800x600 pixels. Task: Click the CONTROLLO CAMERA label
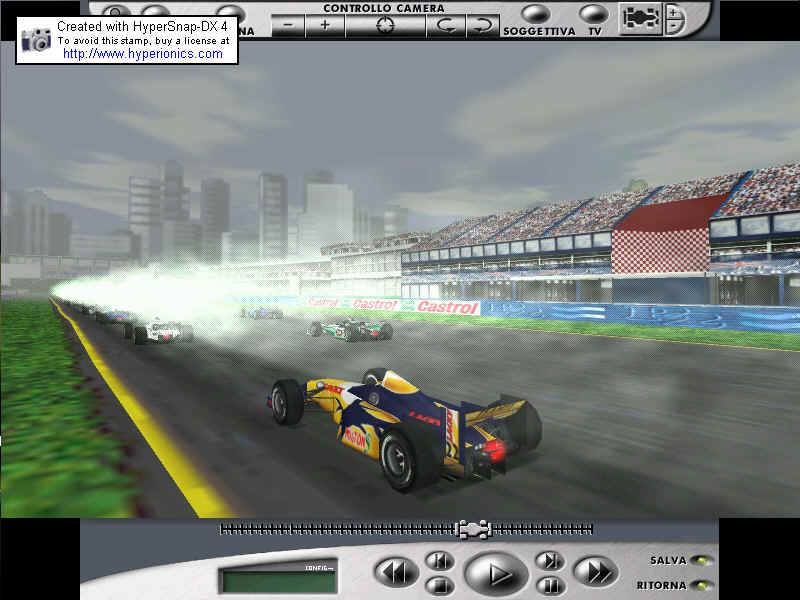(384, 8)
